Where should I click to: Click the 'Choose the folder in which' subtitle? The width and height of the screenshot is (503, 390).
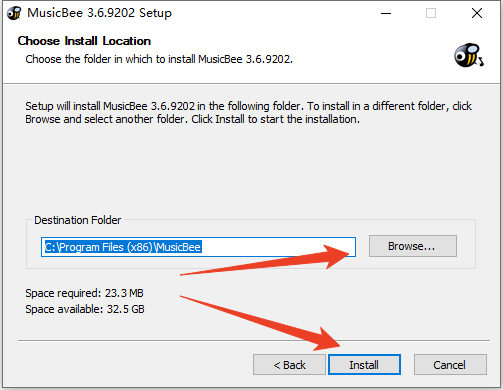pyautogui.click(x=159, y=59)
